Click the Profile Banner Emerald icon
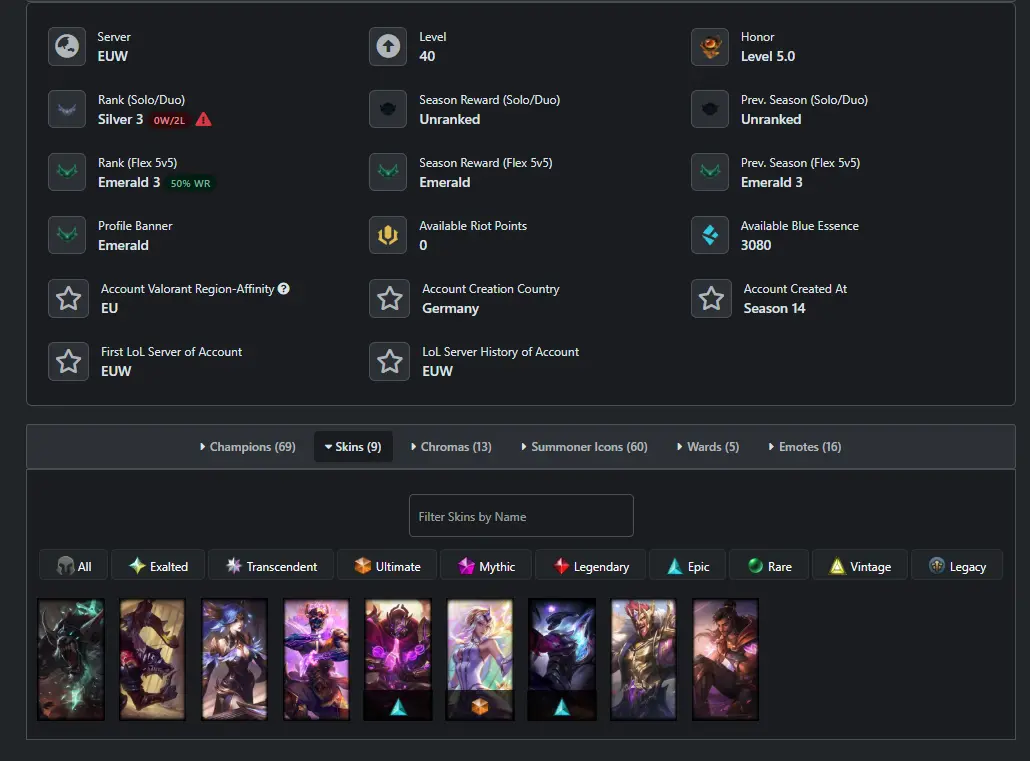The image size is (1030, 761). pyautogui.click(x=67, y=235)
